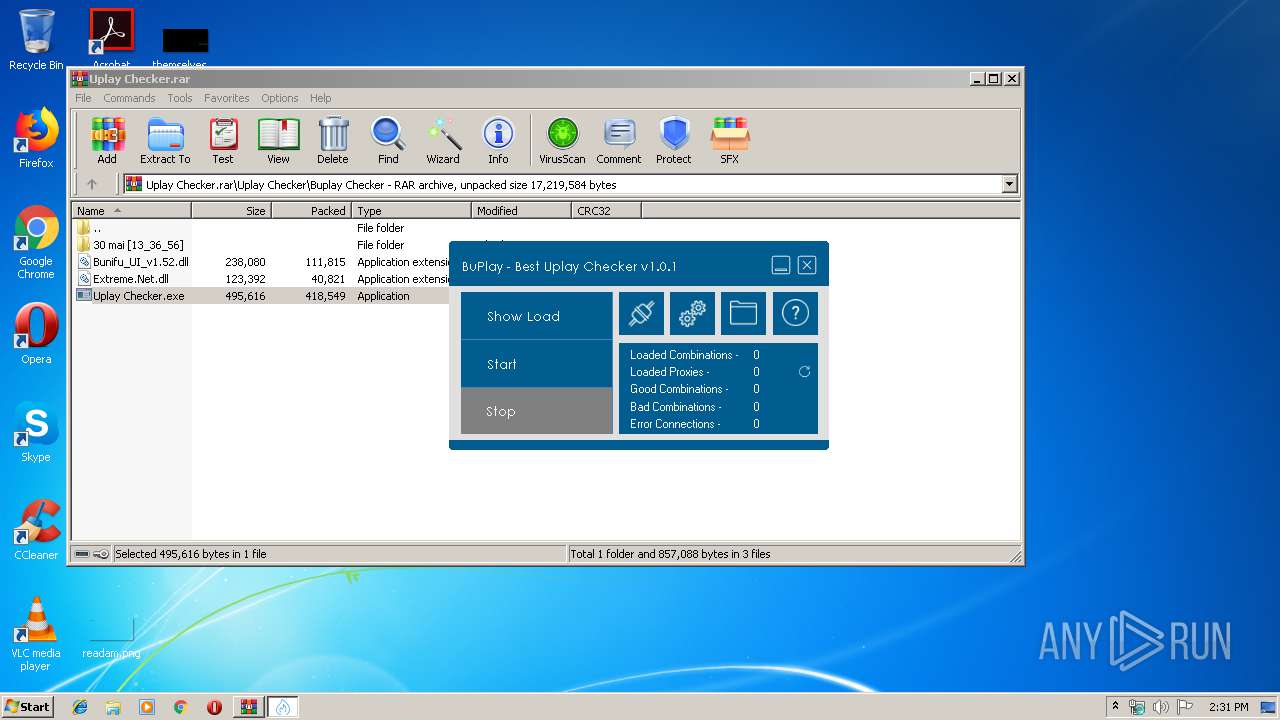Click the View toolbar icon

[278, 140]
